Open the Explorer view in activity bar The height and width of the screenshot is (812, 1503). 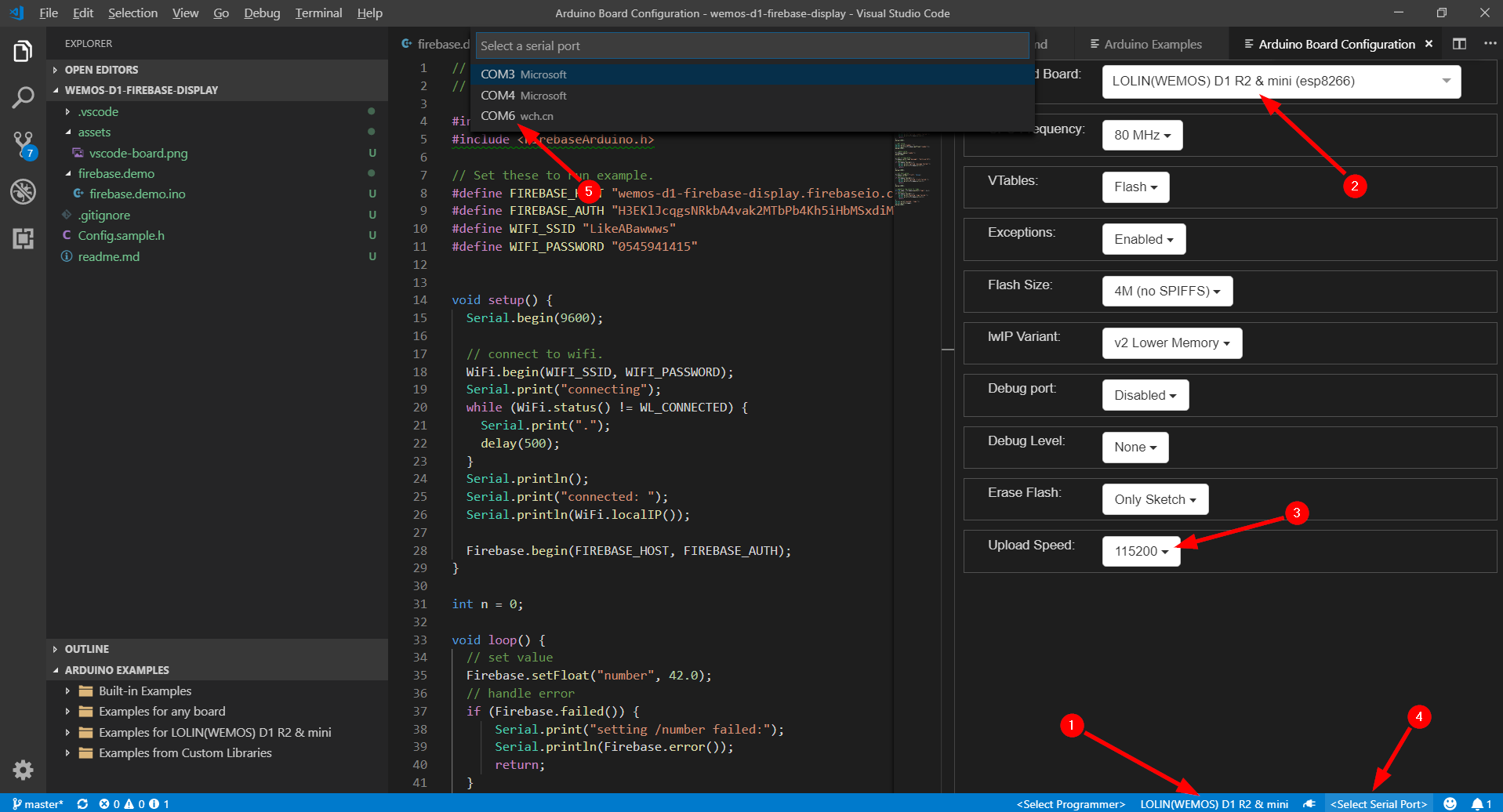23,52
